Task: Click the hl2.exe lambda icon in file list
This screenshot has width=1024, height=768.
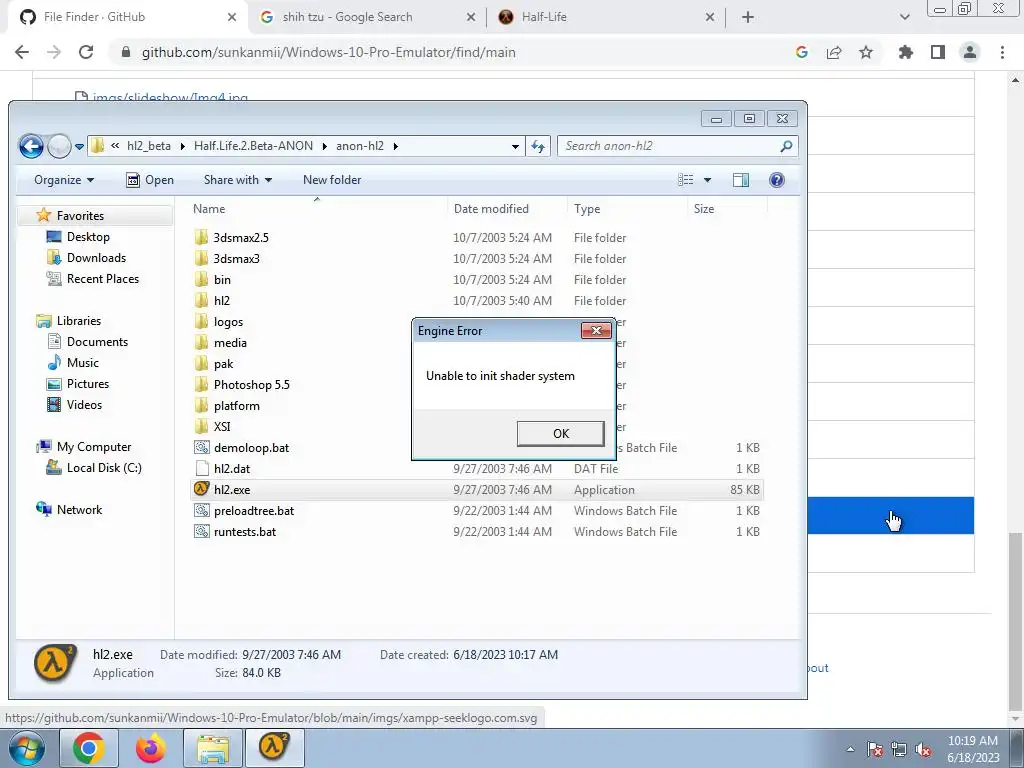Action: [x=201, y=488]
